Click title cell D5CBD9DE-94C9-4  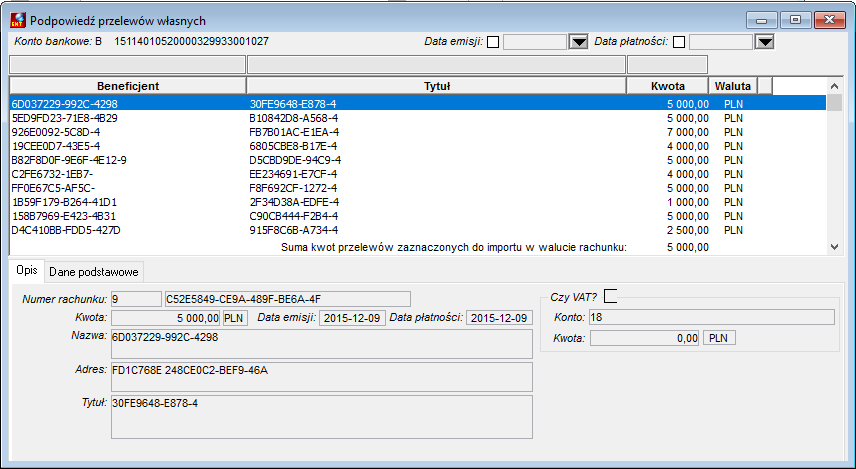tap(295, 160)
